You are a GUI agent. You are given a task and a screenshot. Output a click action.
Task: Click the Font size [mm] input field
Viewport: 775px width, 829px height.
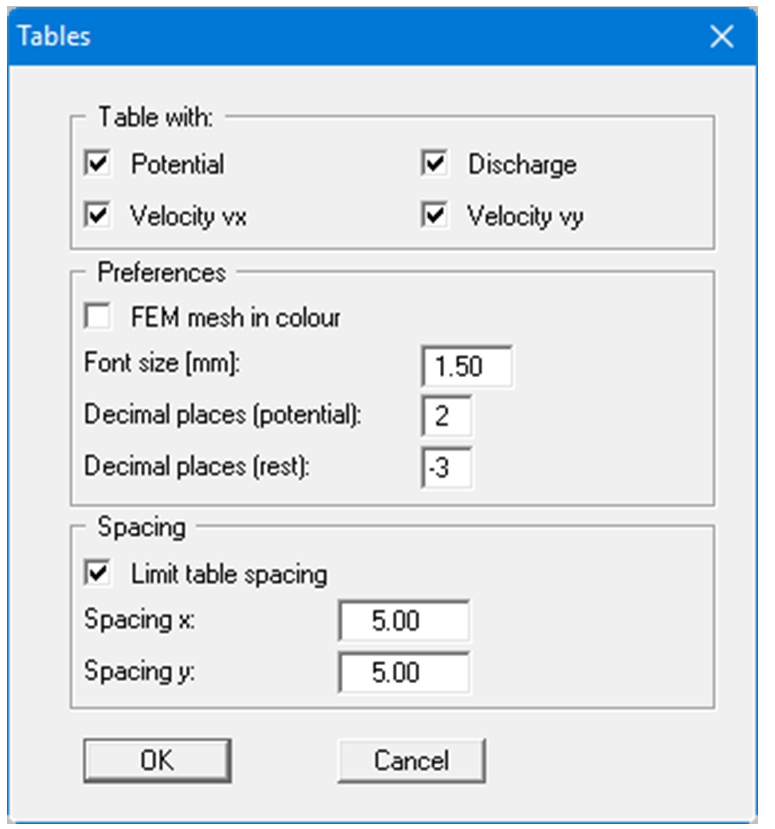pyautogui.click(x=466, y=366)
